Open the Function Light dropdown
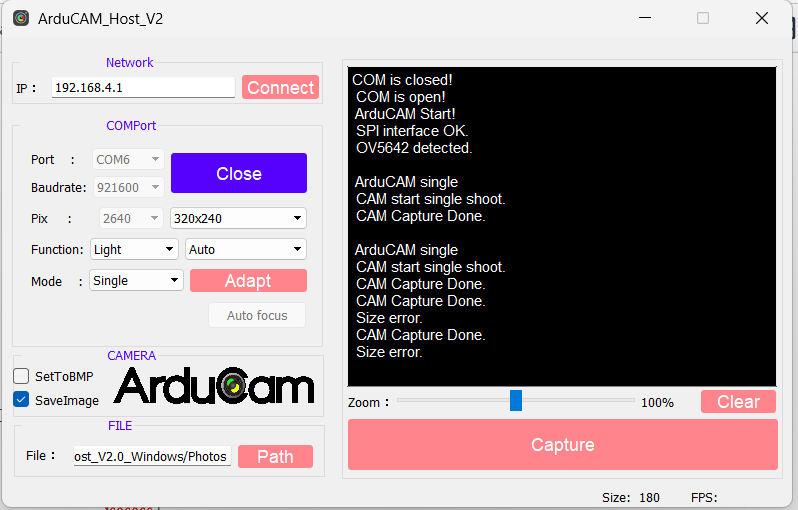 point(134,249)
